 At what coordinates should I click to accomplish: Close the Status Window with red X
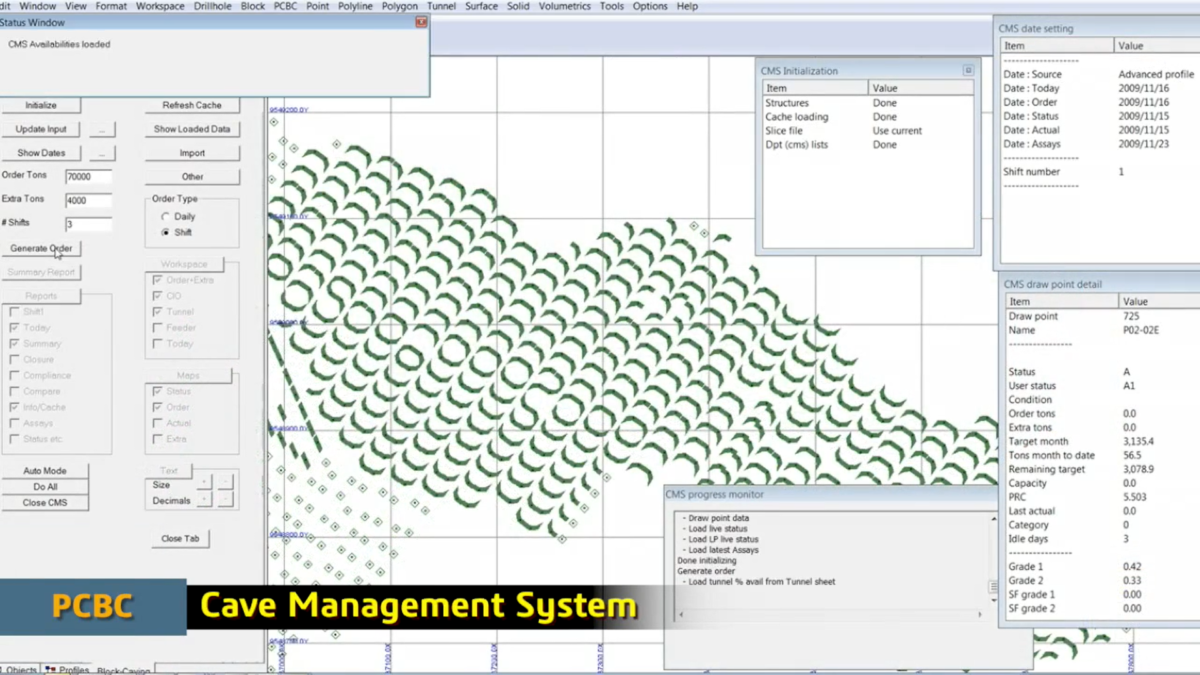[x=421, y=22]
